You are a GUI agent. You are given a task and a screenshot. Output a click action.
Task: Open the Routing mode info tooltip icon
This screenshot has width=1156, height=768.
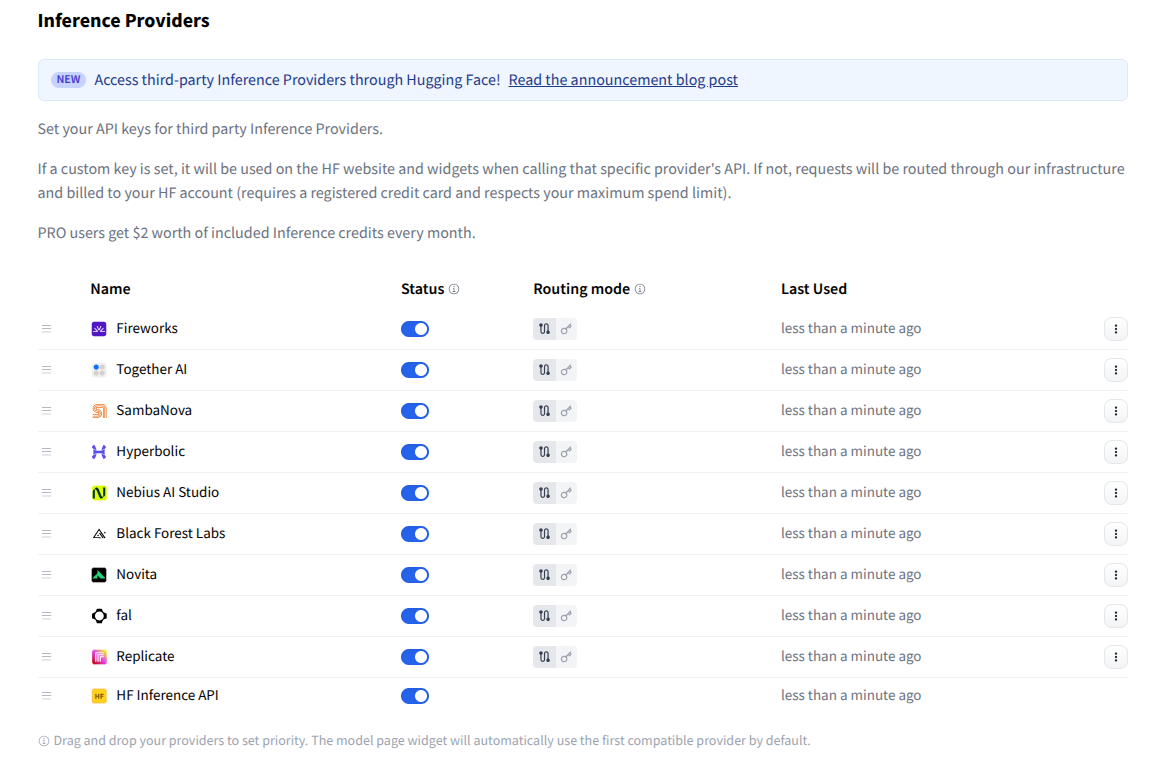[x=641, y=288]
